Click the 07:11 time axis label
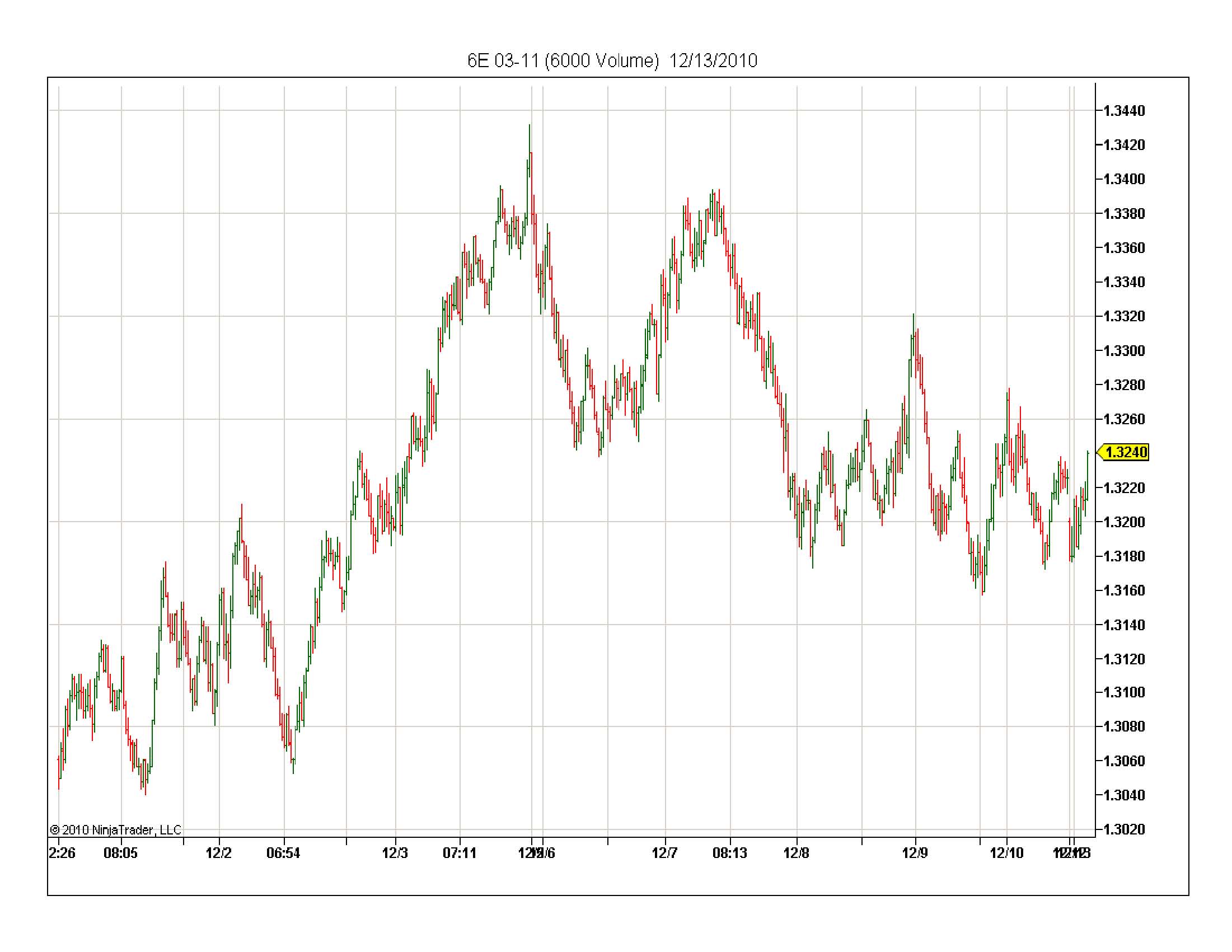Viewport: 1232px width, 952px height. [459, 853]
